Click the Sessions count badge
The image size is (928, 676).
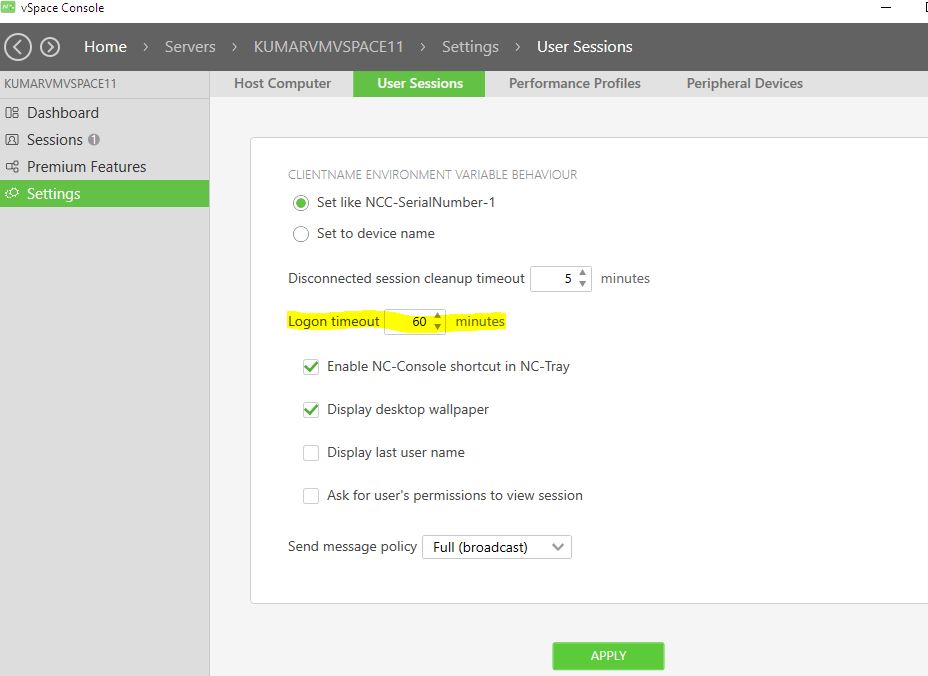[x=94, y=140]
